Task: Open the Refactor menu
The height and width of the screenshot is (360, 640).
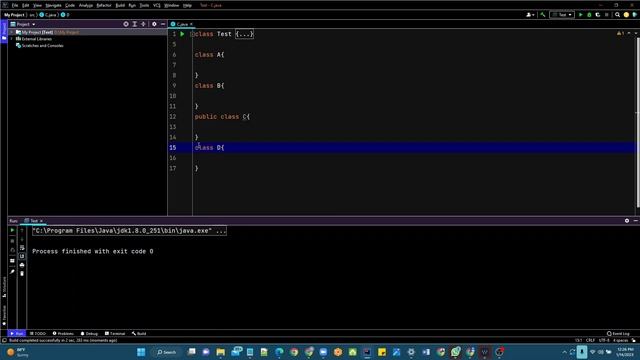Action: point(104,5)
